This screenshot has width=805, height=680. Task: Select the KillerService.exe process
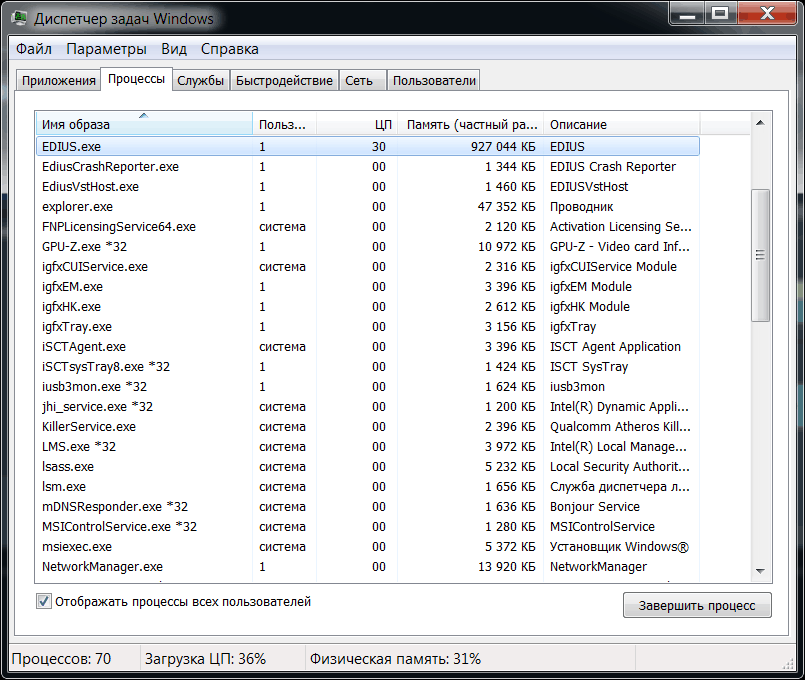(x=368, y=427)
